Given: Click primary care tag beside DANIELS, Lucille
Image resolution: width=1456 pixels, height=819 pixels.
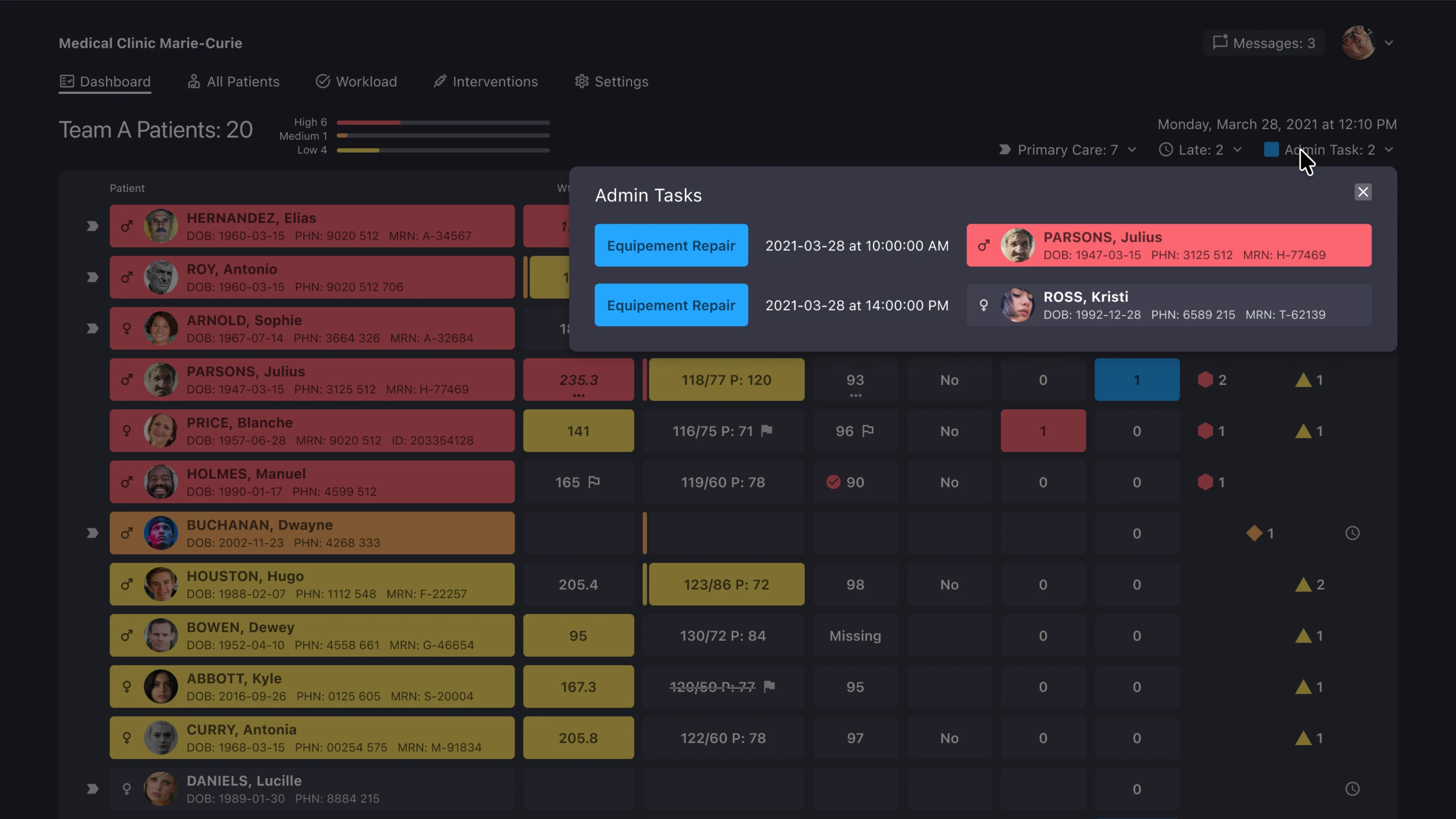Looking at the screenshot, I should pos(92,789).
